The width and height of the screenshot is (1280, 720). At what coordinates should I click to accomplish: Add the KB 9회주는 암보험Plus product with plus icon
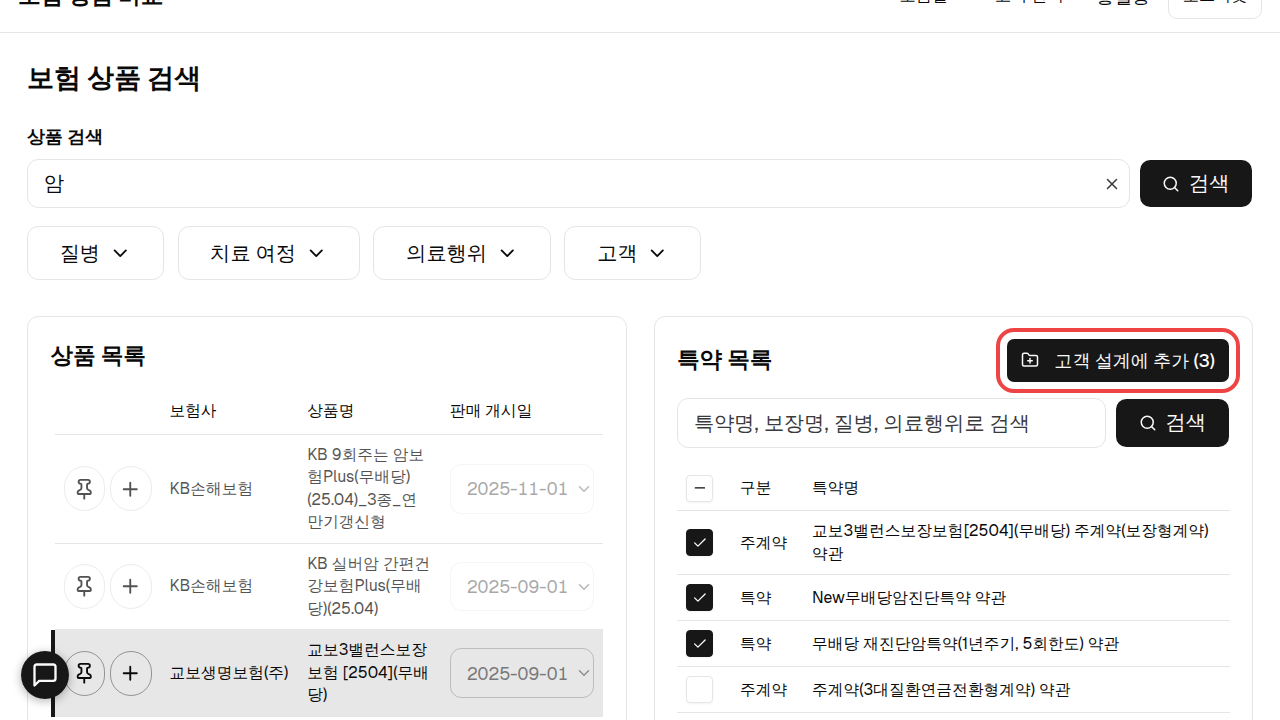tap(131, 489)
